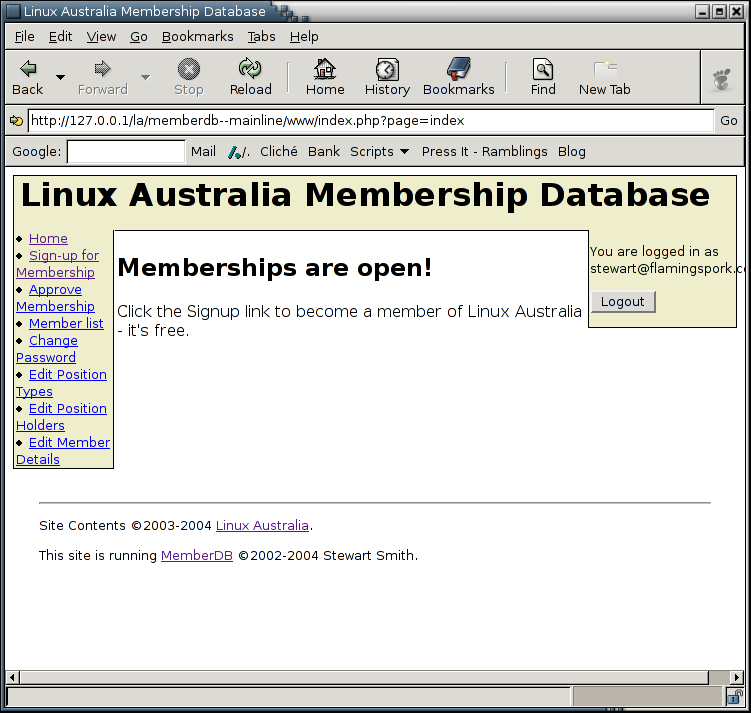Open the Forward history dropdown arrow

[x=146, y=77]
